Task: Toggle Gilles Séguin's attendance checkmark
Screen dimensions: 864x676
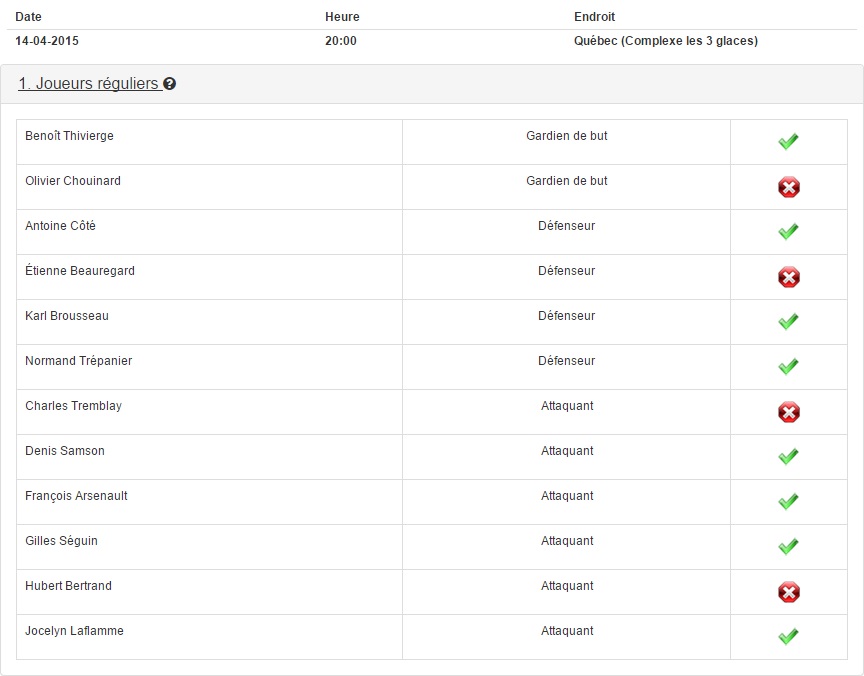Action: pyautogui.click(x=789, y=547)
